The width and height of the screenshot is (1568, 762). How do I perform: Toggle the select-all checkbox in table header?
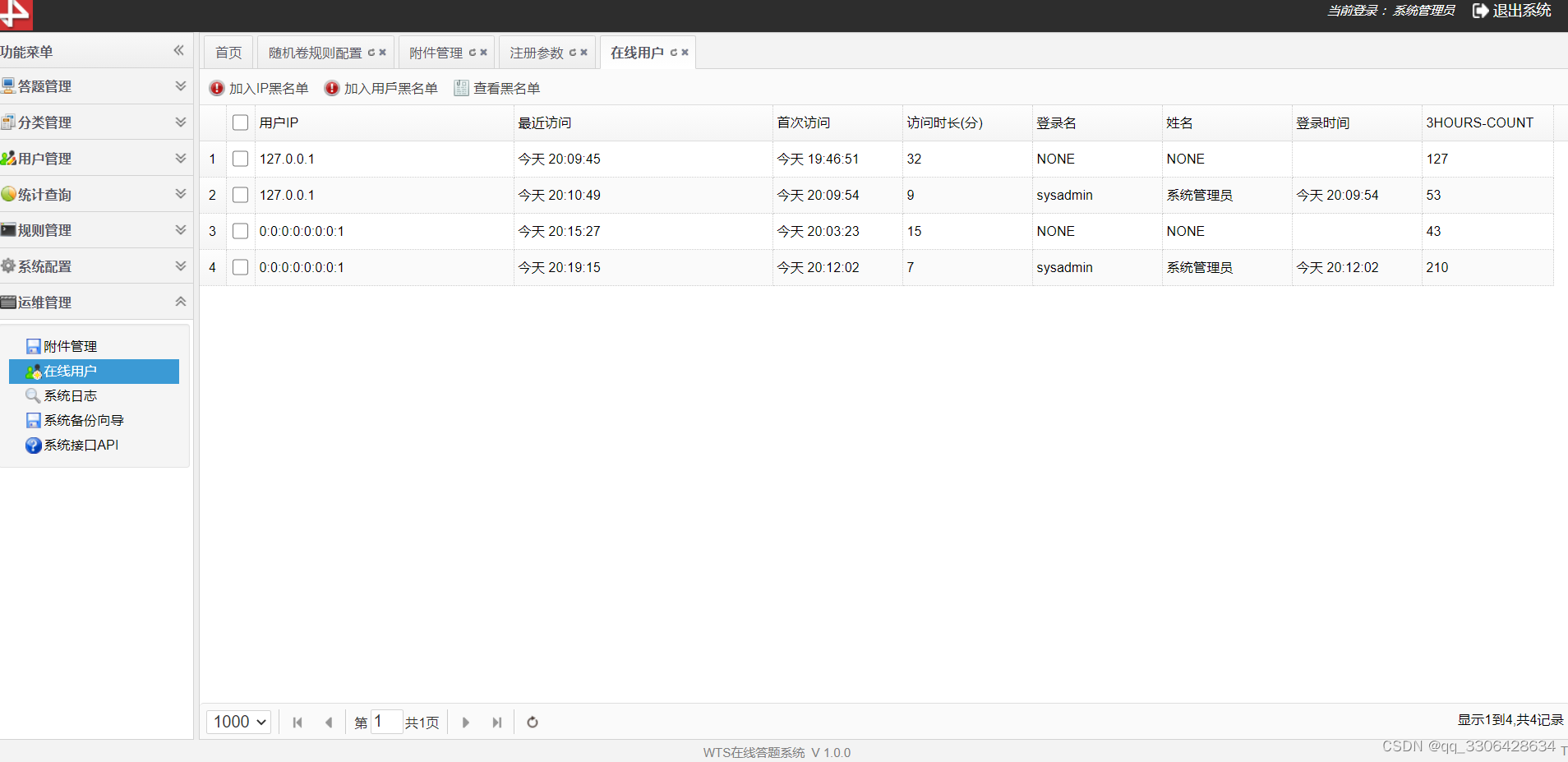pyautogui.click(x=240, y=122)
